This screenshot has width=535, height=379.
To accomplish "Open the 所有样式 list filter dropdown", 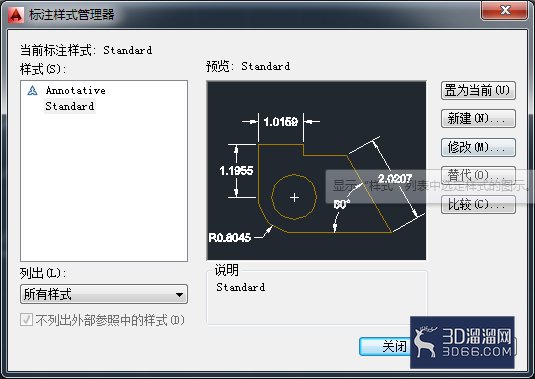I will [104, 294].
